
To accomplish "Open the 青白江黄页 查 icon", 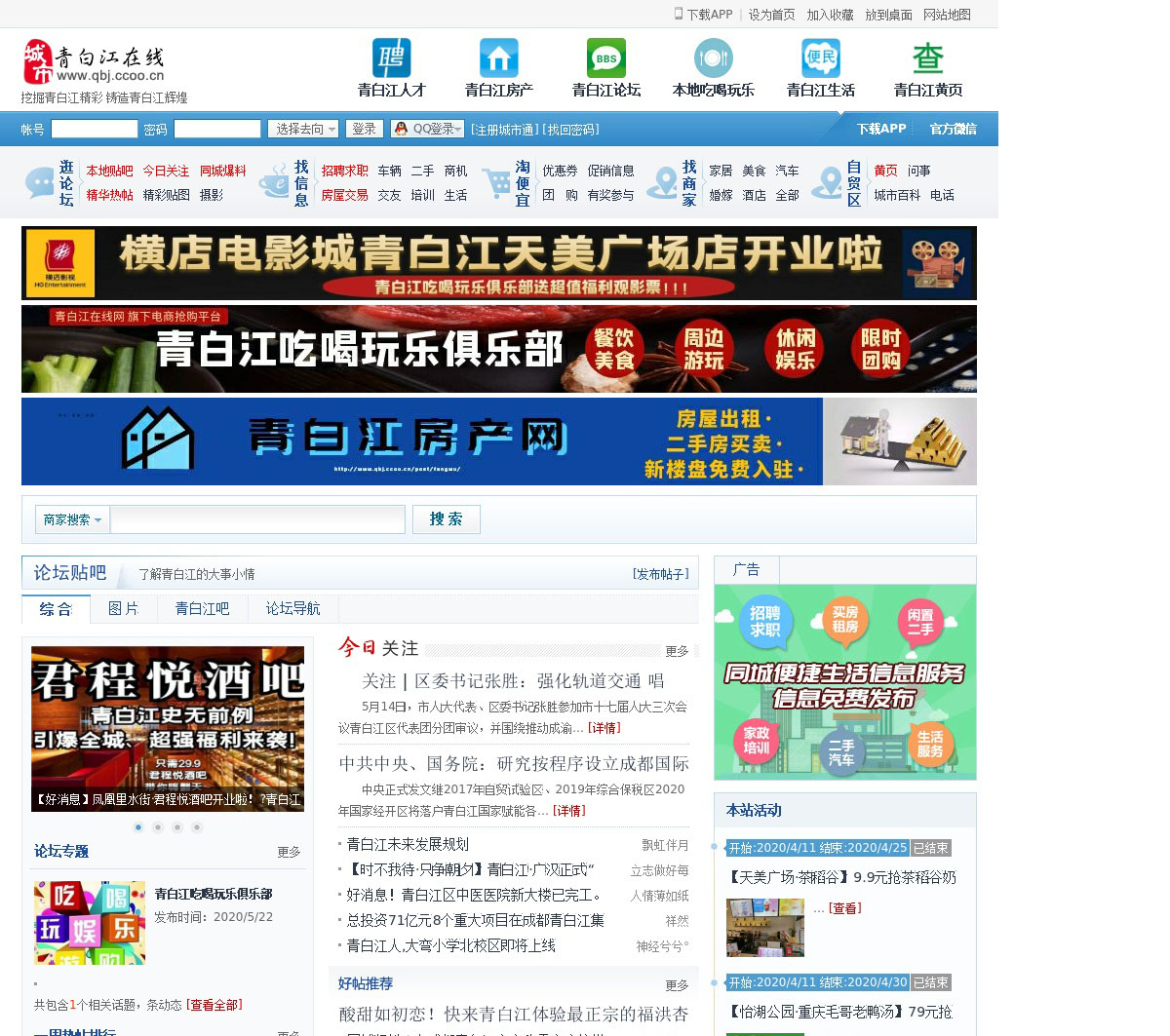I will [928, 58].
